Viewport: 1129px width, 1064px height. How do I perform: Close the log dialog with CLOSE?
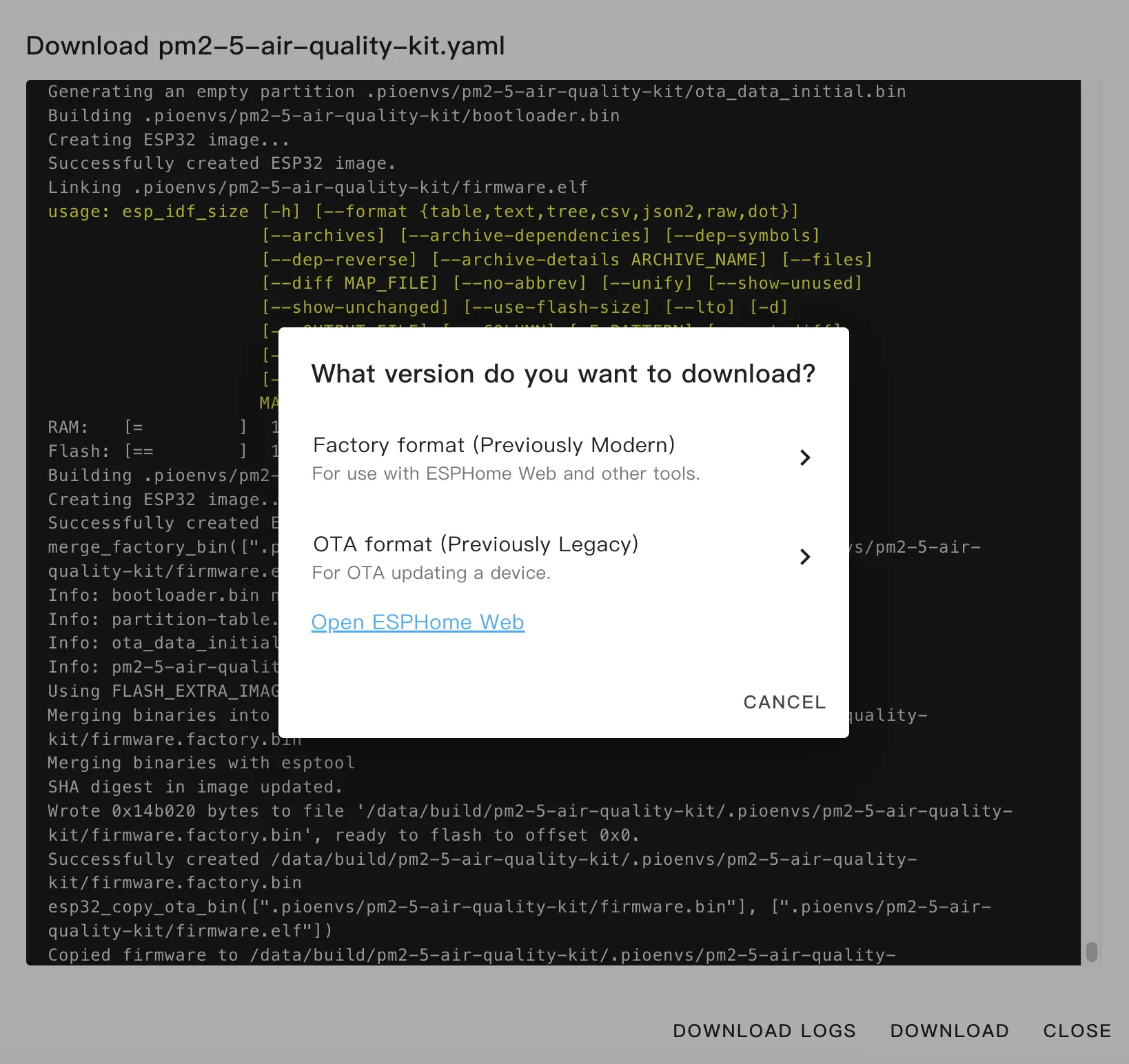click(x=1077, y=1031)
